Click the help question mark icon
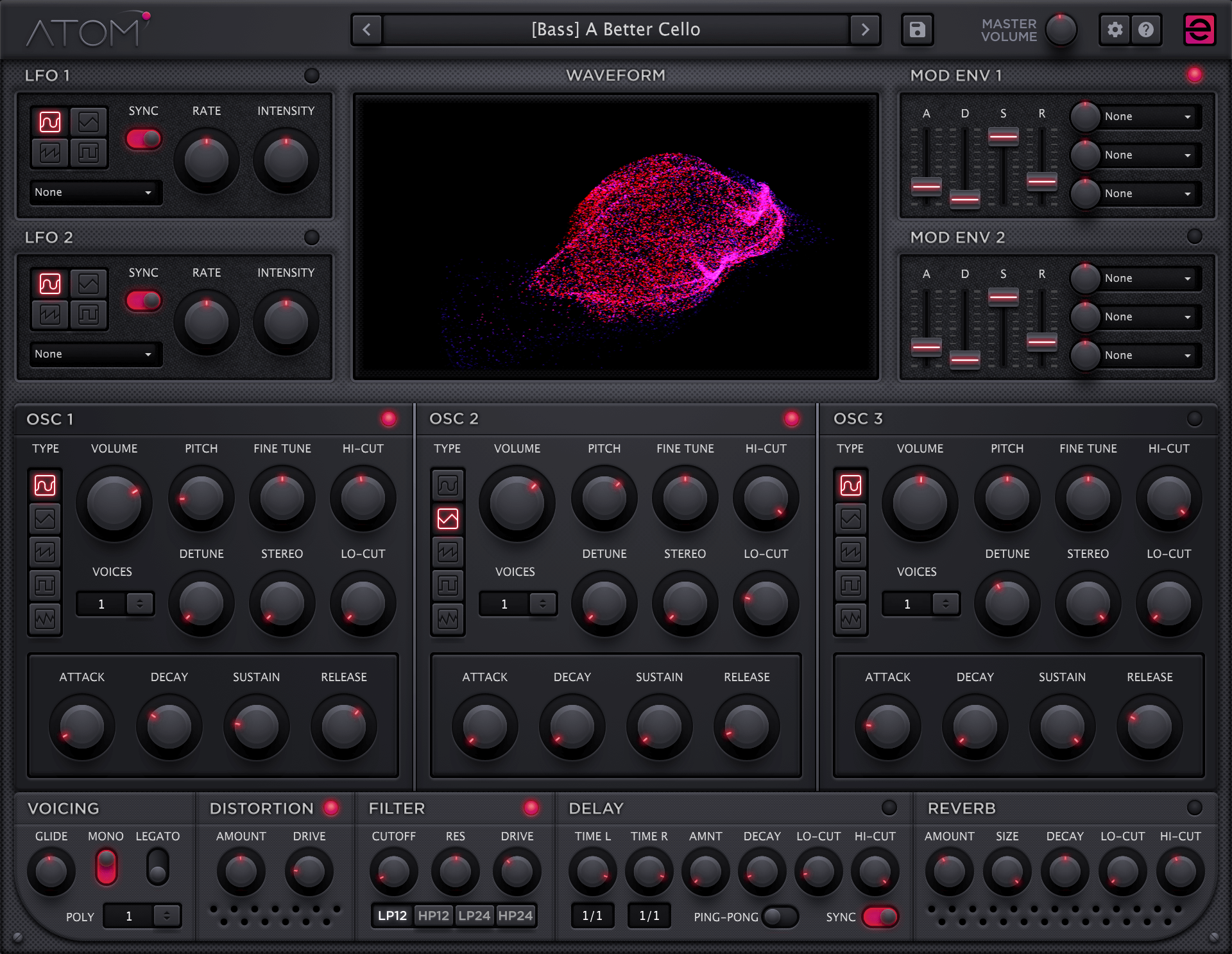Screen dimensions: 1232x954 pos(1146,30)
